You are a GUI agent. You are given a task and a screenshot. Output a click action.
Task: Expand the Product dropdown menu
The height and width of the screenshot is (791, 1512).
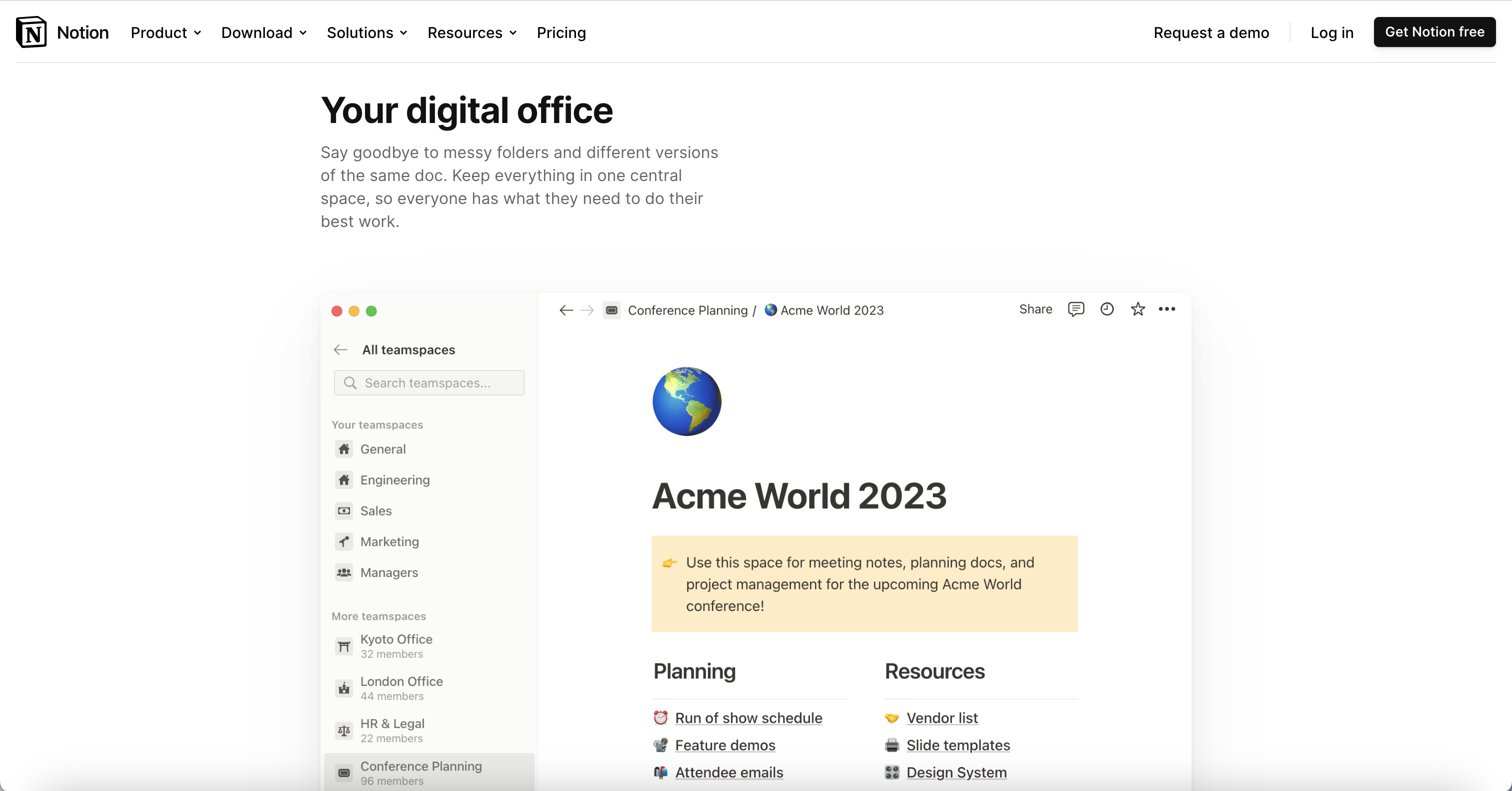[x=165, y=33]
